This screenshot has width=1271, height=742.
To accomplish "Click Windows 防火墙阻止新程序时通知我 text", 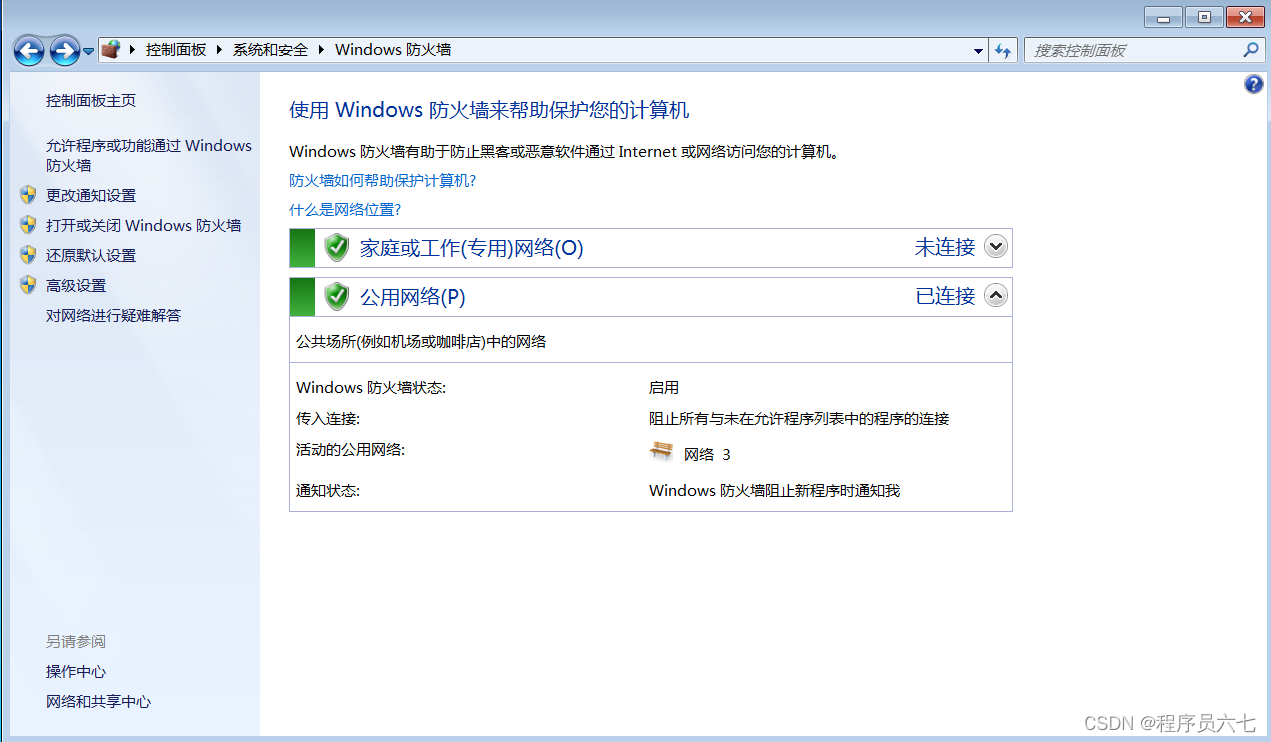I will [x=775, y=491].
